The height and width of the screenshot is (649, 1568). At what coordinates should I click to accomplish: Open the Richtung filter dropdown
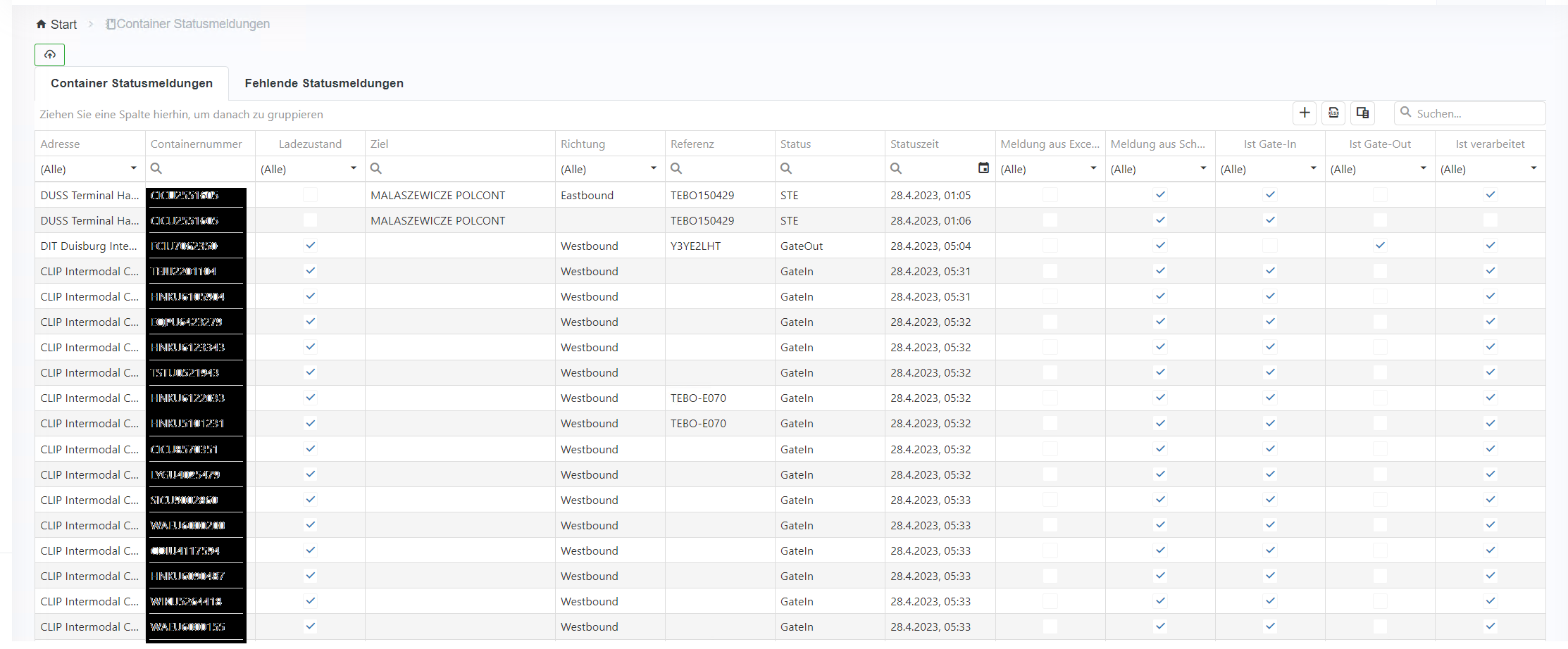(653, 168)
